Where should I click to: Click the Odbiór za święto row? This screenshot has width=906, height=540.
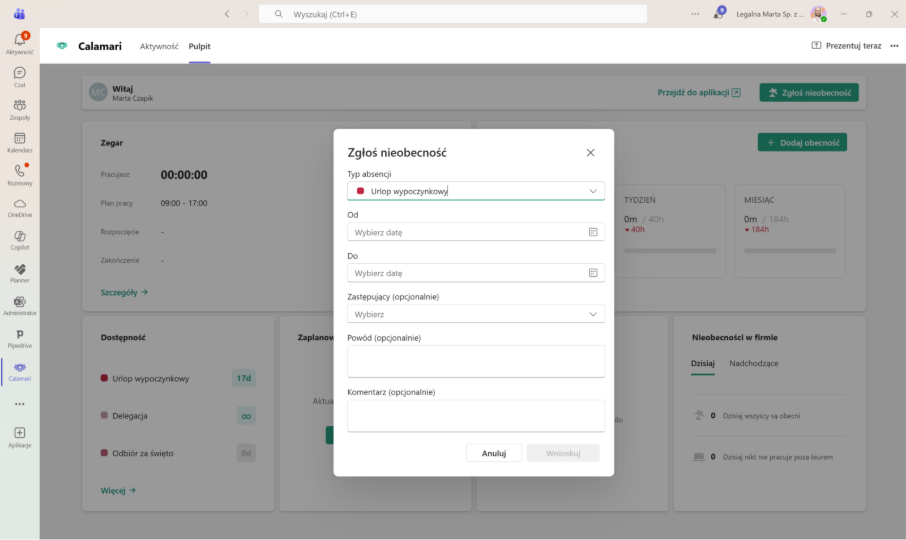(178, 453)
